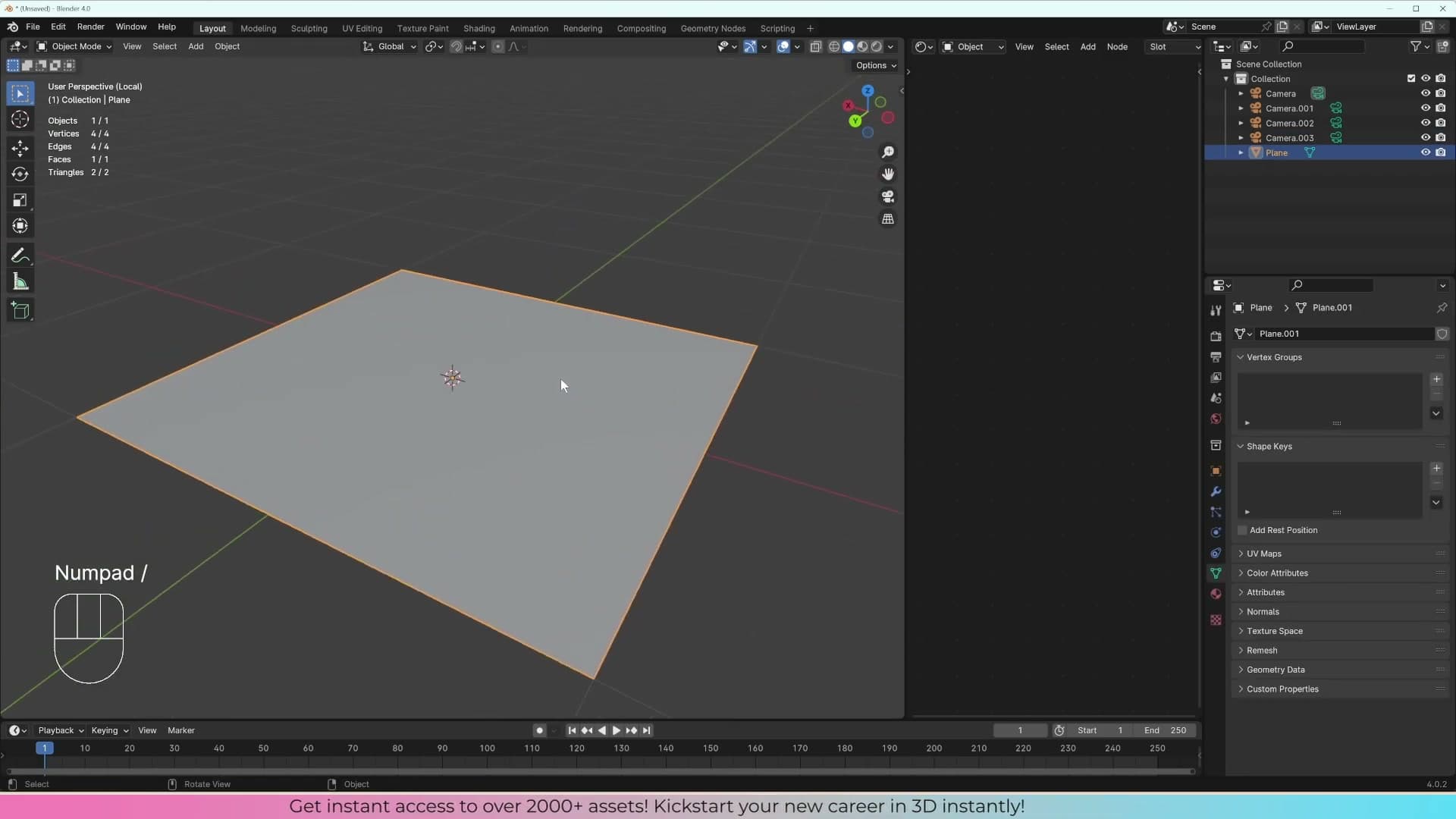Hide Camera.001 in viewport
Image resolution: width=1456 pixels, height=819 pixels.
click(1426, 108)
